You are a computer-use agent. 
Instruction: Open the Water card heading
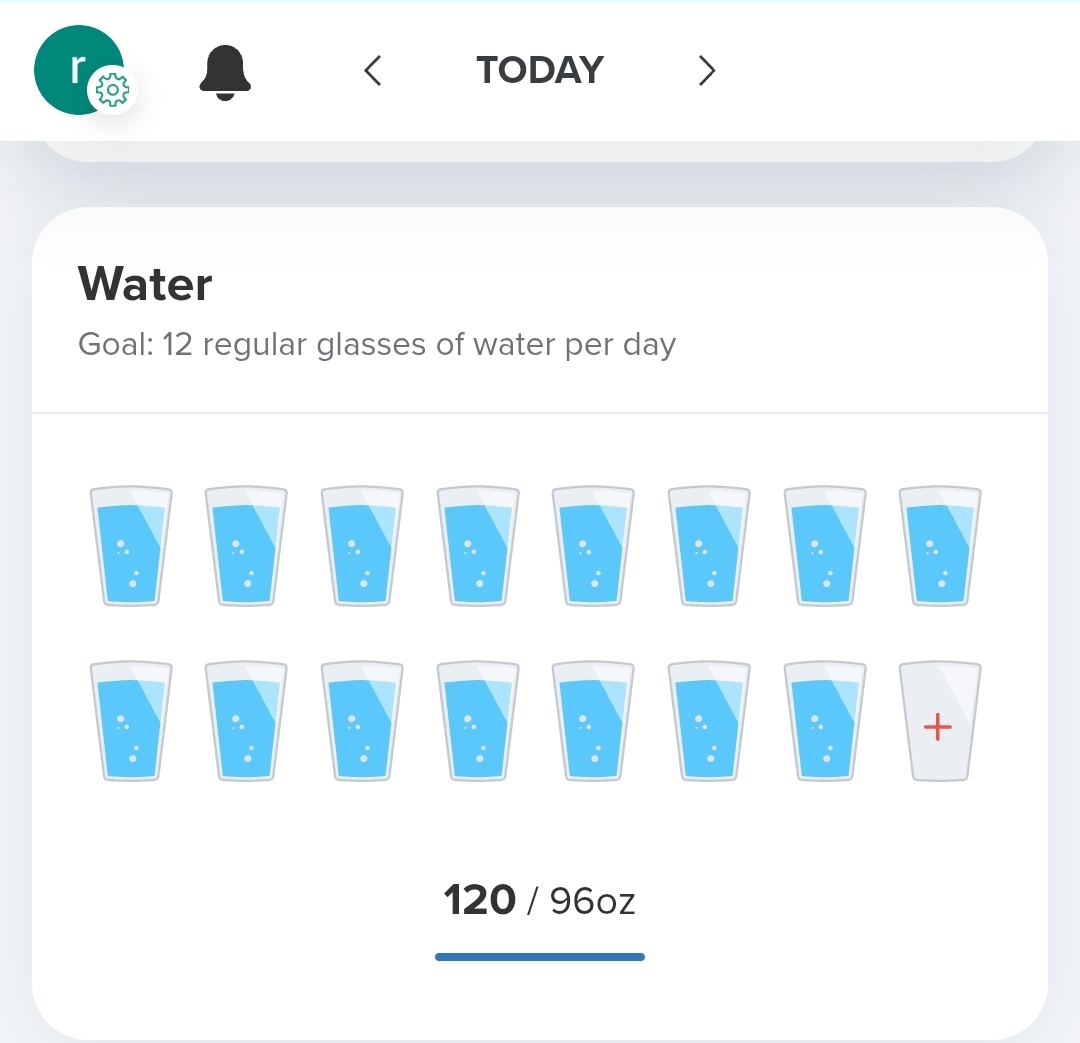[145, 285]
